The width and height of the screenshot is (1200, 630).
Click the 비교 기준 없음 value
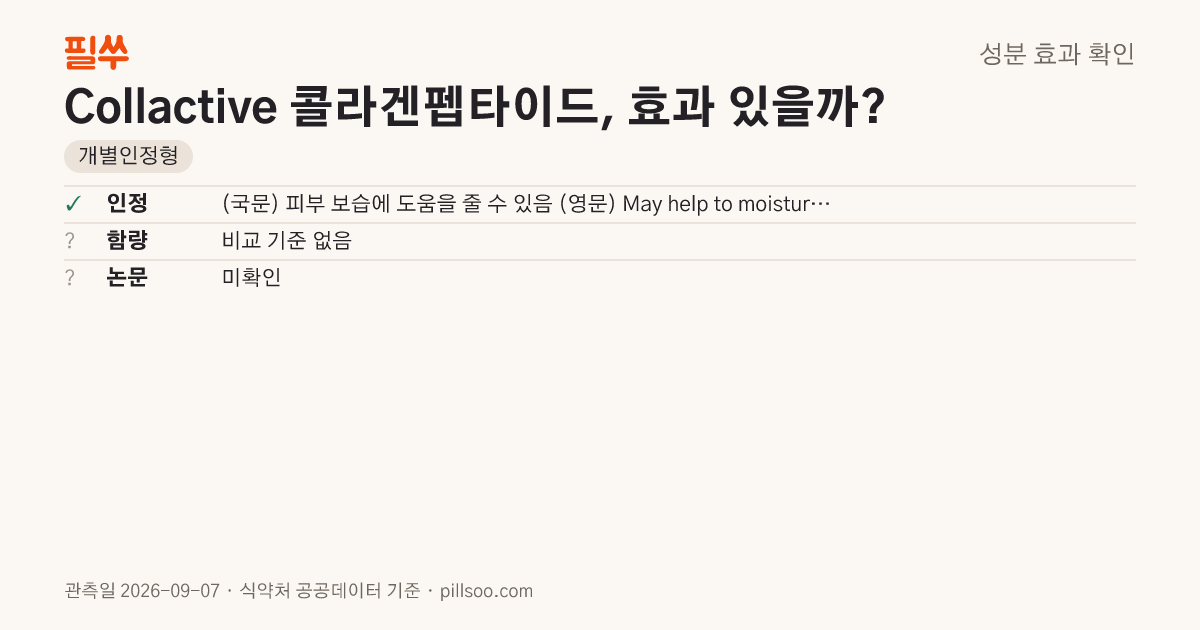287,241
